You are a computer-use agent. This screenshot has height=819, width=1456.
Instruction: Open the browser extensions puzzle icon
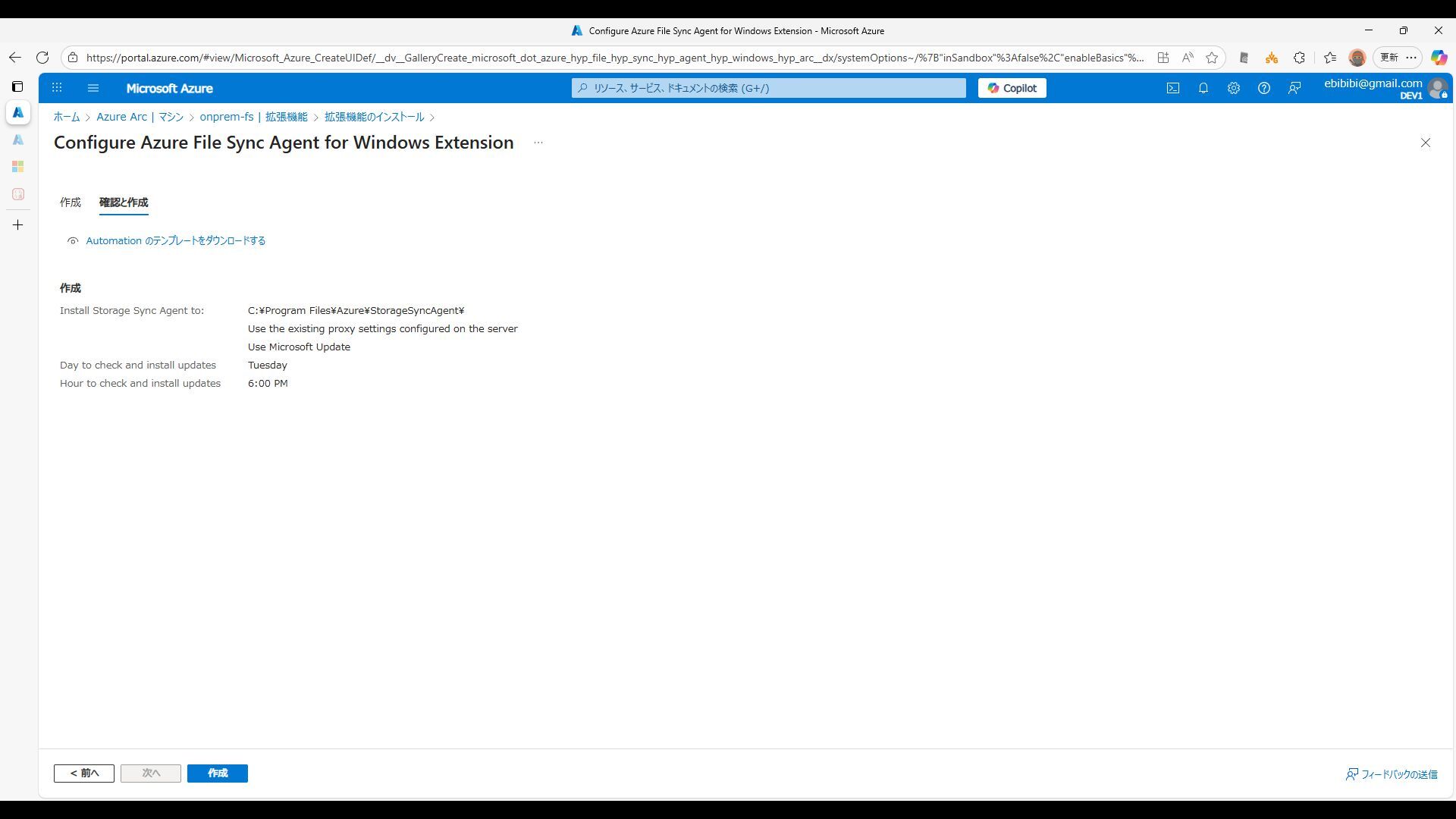tap(1299, 58)
